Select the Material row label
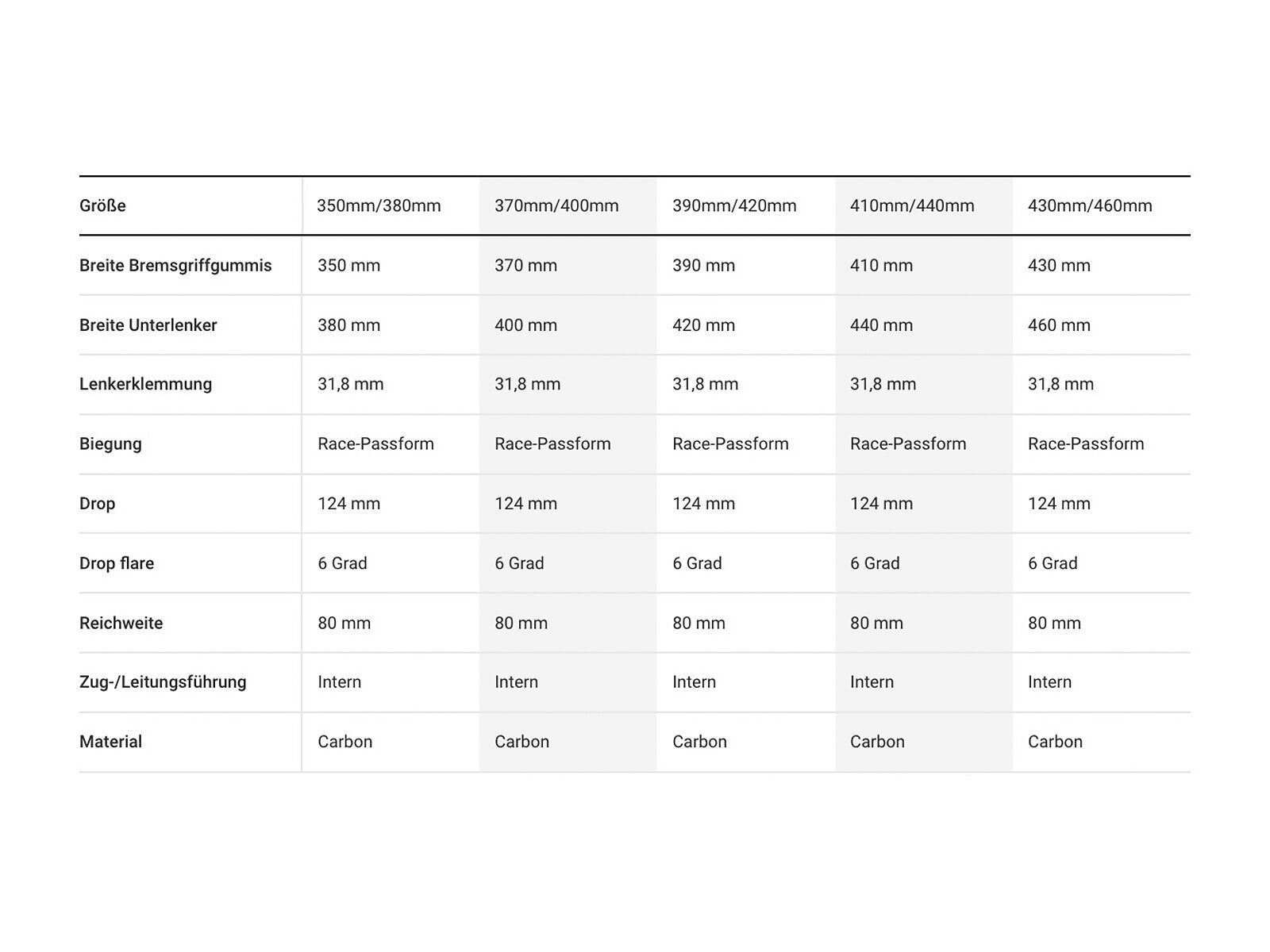This screenshot has width=1270, height=952. [111, 742]
